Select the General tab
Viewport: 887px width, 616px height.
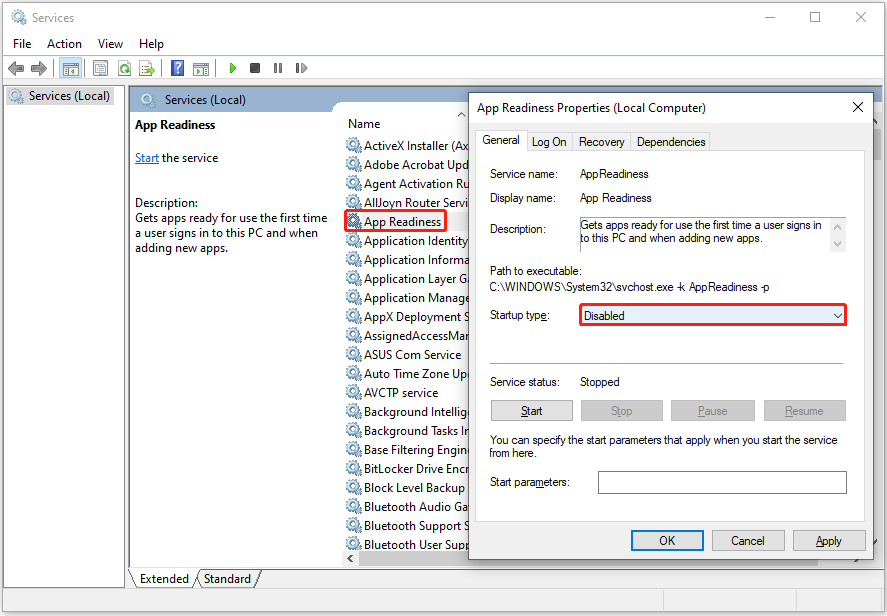[501, 140]
